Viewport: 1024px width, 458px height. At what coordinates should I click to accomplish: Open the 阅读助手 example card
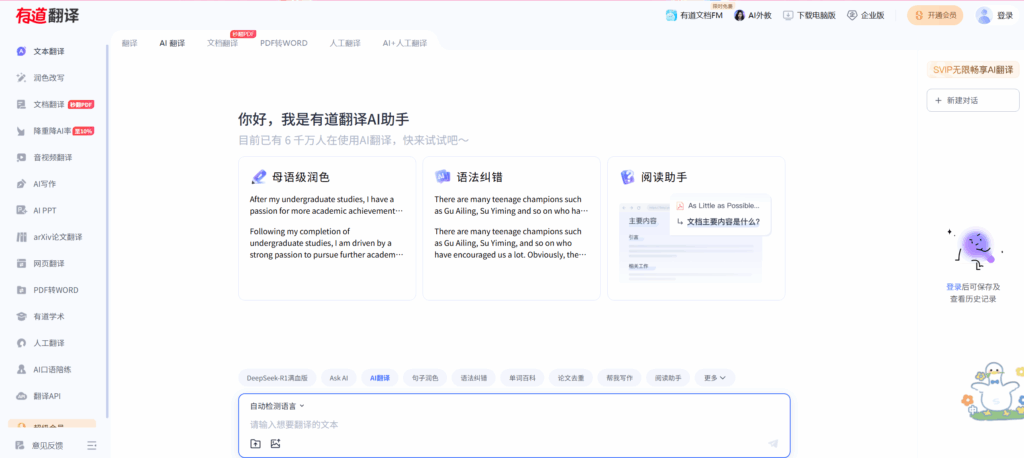696,228
